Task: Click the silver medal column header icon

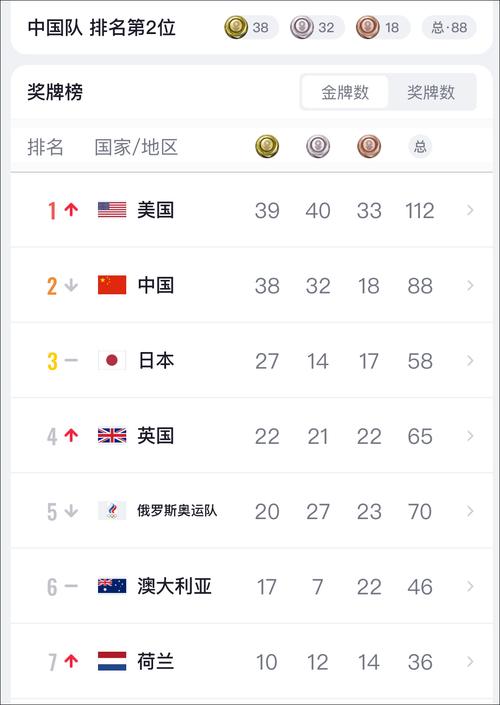Action: pyautogui.click(x=318, y=147)
